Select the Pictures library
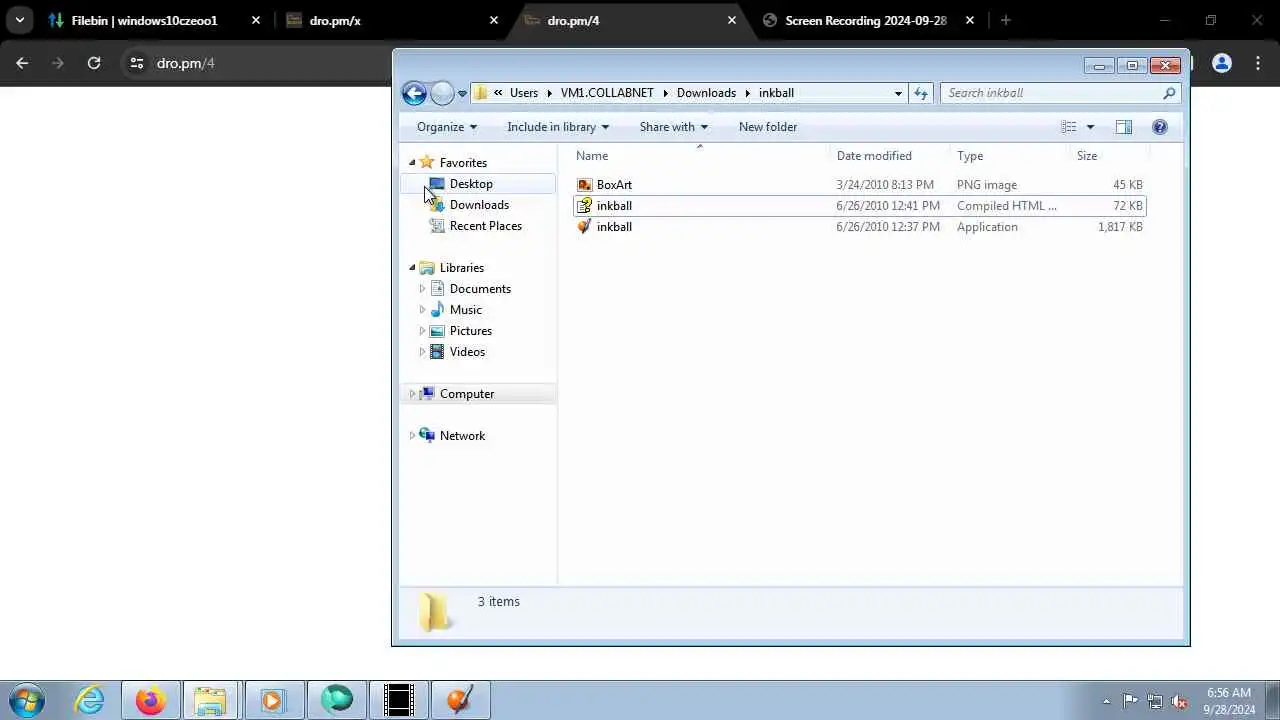This screenshot has width=1280, height=720. pyautogui.click(x=471, y=331)
